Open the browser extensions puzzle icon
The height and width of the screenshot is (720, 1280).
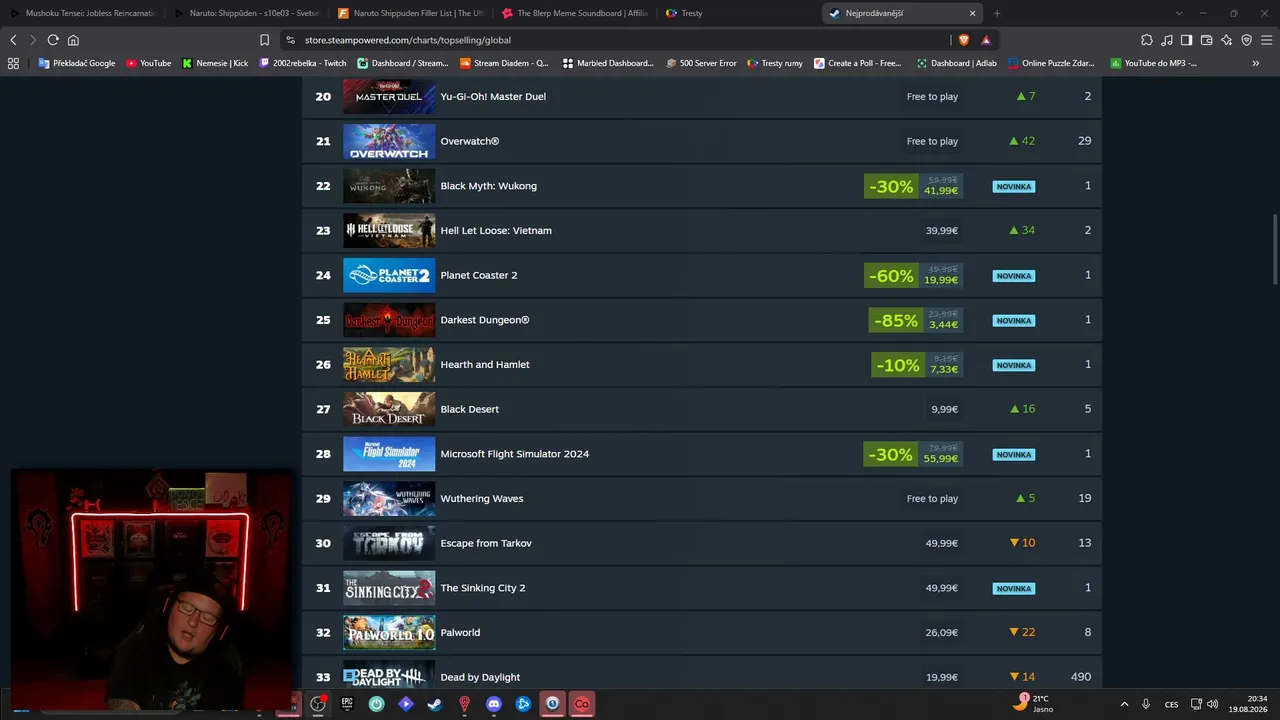[x=1146, y=40]
